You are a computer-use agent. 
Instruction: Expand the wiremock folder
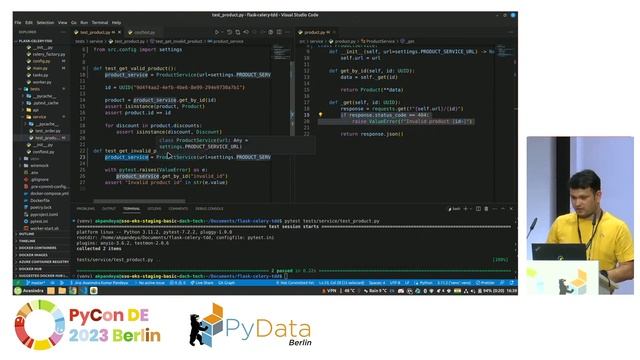coord(39,166)
